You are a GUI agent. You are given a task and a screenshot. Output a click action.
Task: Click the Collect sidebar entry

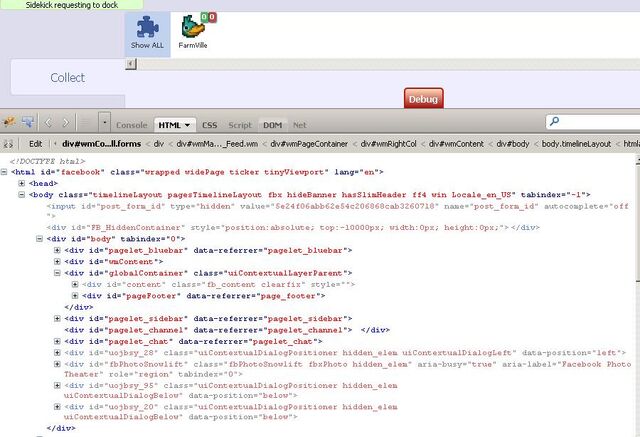(68, 78)
